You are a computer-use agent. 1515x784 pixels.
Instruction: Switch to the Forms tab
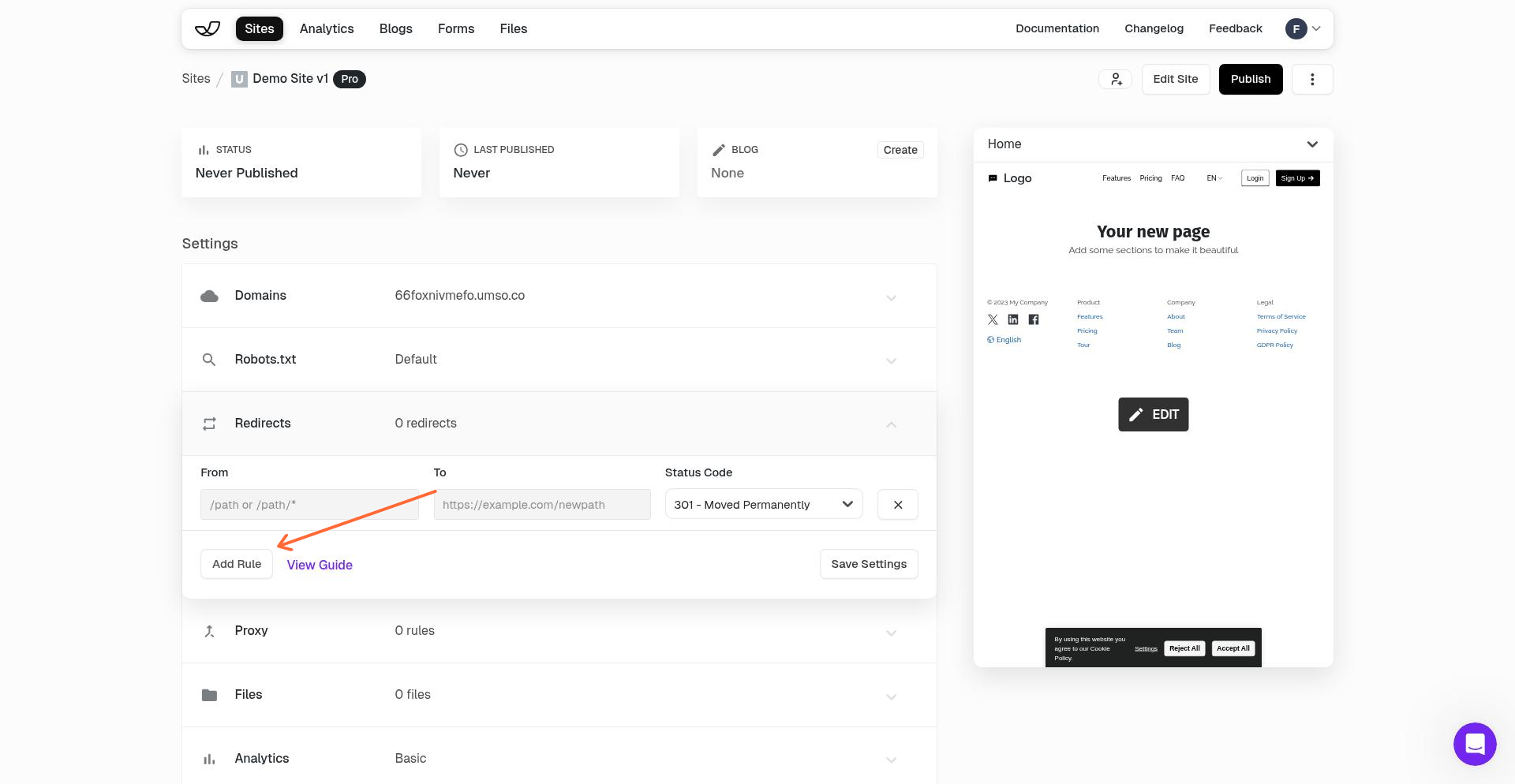(455, 28)
